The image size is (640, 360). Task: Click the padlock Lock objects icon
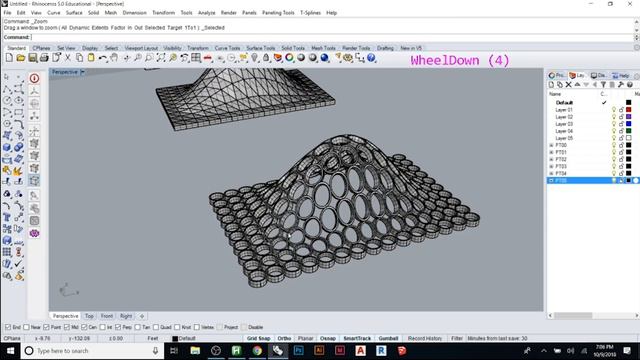click(x=266, y=58)
